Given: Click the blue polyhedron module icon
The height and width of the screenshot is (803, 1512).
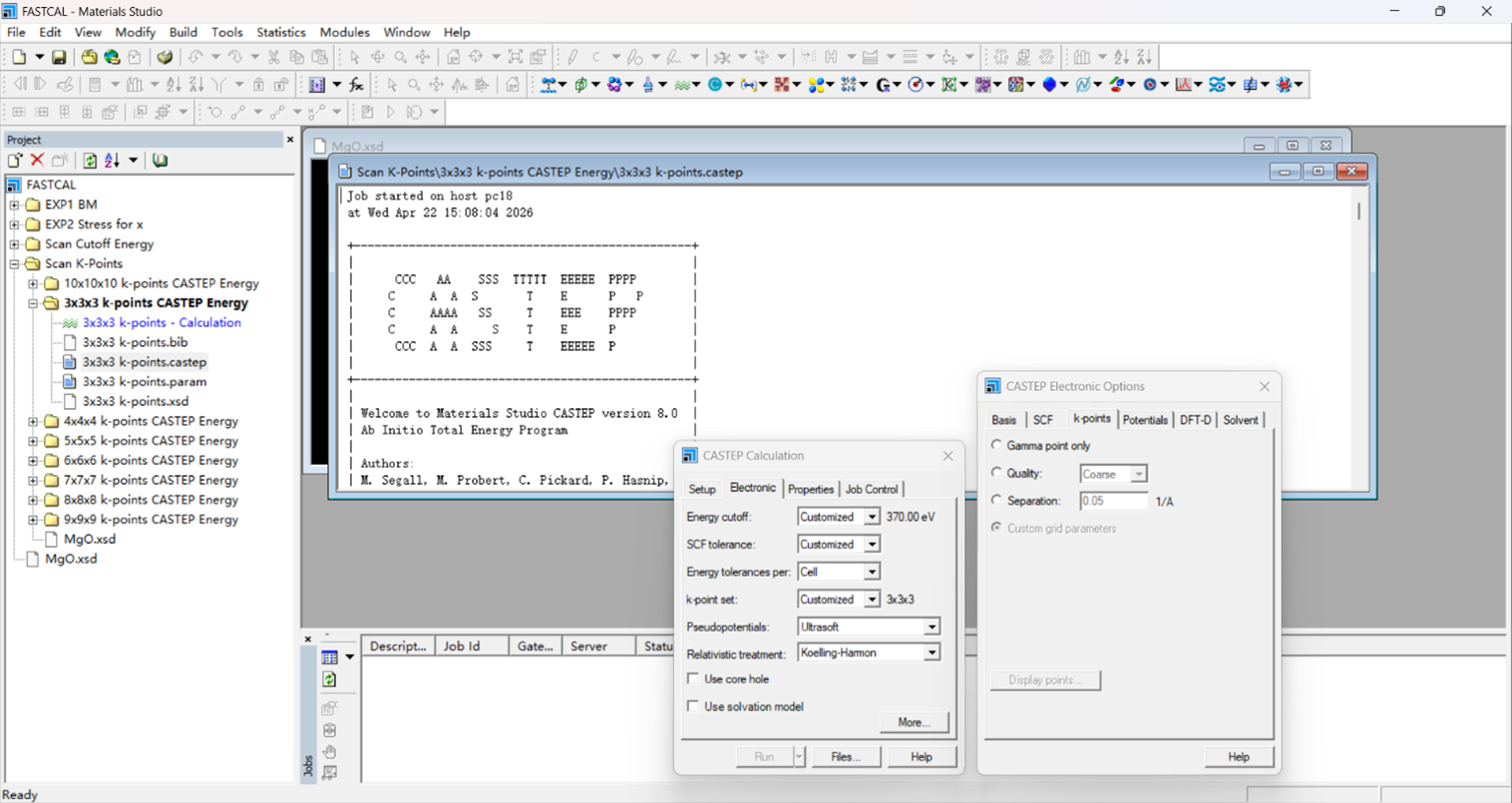Looking at the screenshot, I should pos(1049,85).
